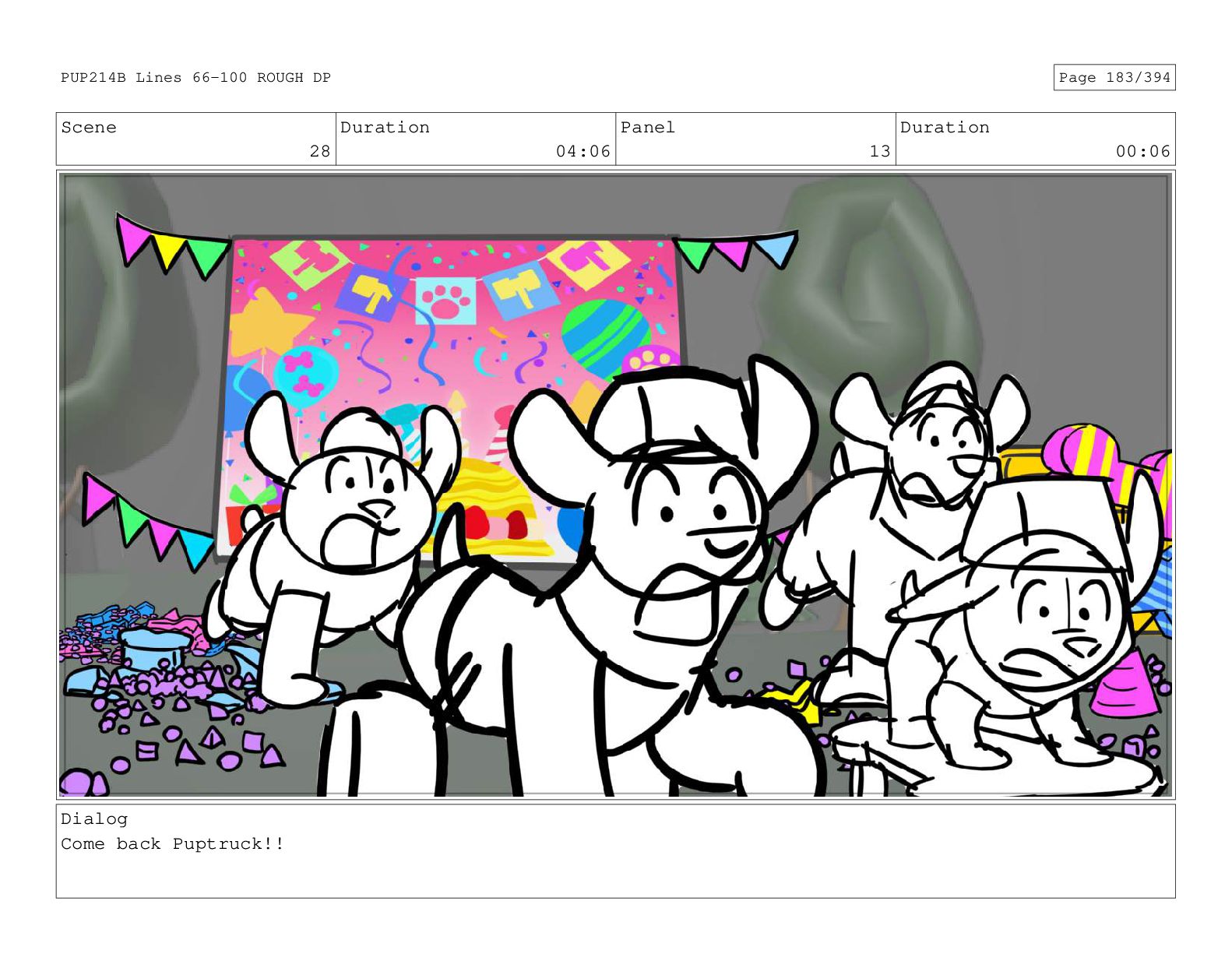Click the 'Page 183/394' box
The width and height of the screenshot is (1232, 954).
pos(1114,77)
